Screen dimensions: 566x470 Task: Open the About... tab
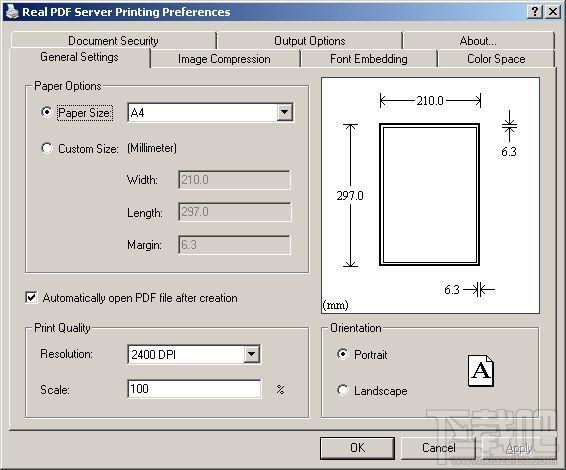coord(478,40)
